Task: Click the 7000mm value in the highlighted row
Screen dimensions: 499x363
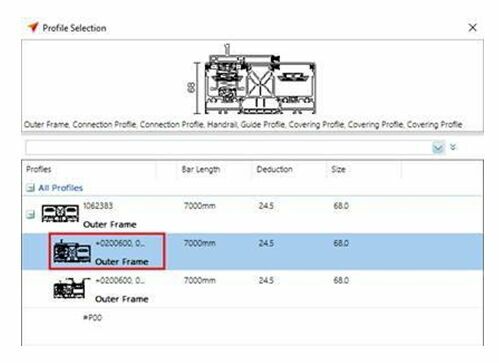Action: click(200, 243)
